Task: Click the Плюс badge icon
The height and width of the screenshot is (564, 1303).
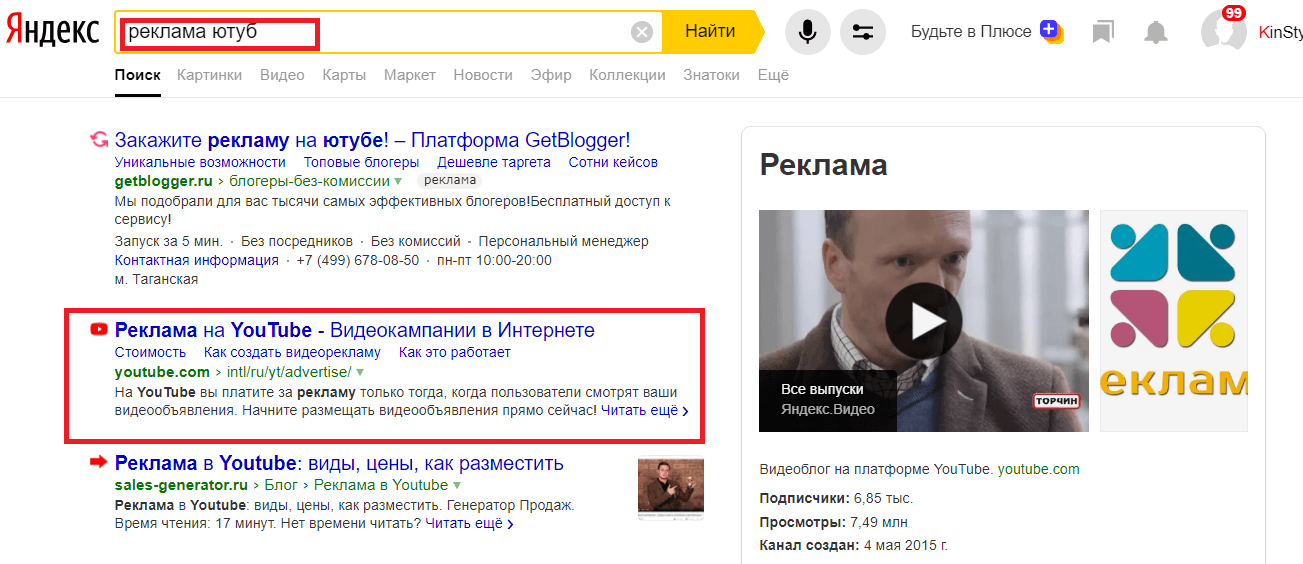Action: click(x=1050, y=31)
